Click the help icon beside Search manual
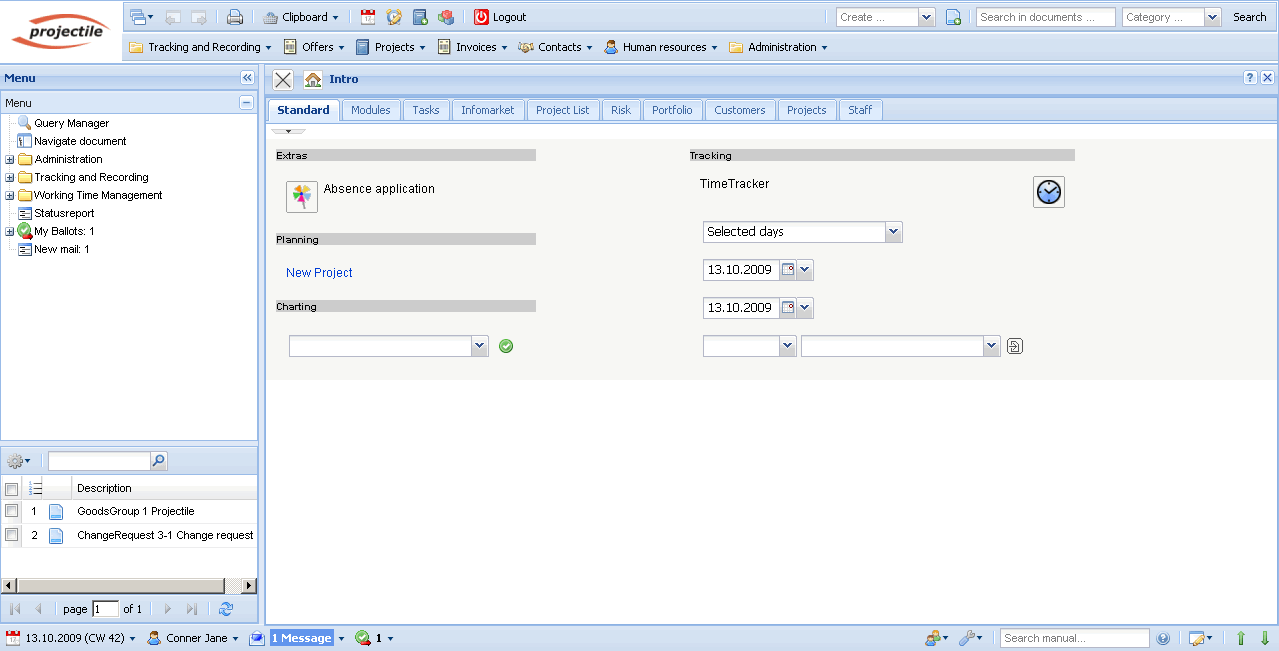The width and height of the screenshot is (1279, 651). tap(1163, 638)
